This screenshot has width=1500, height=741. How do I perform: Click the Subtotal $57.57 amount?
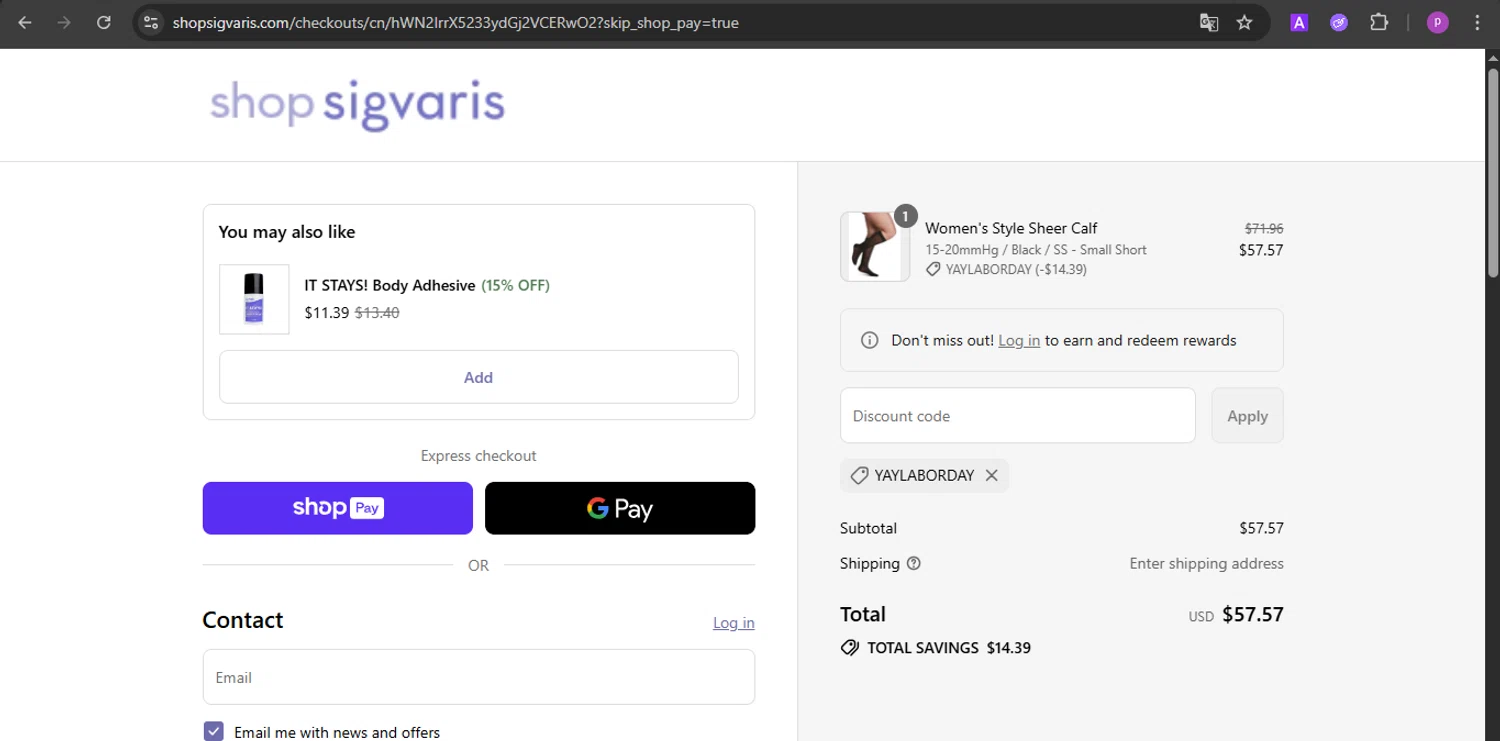(1261, 528)
